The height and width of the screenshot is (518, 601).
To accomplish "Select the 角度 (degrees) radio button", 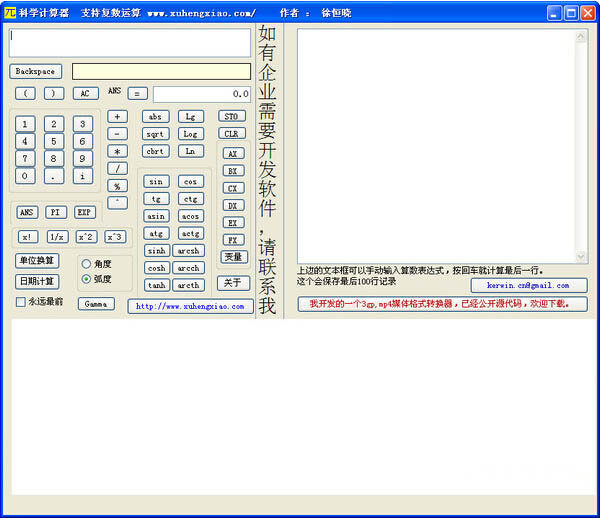I will pos(86,264).
